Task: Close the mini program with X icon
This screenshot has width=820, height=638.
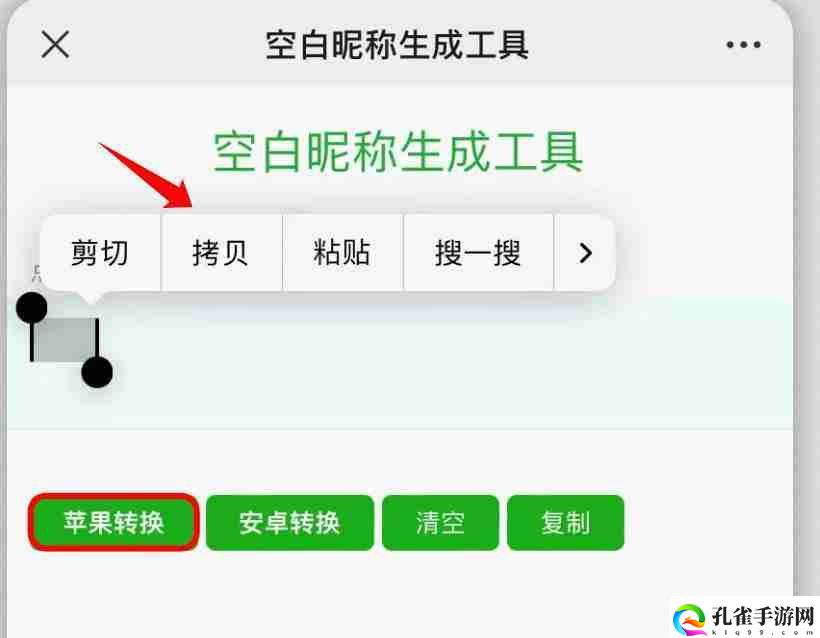Action: pyautogui.click(x=55, y=44)
